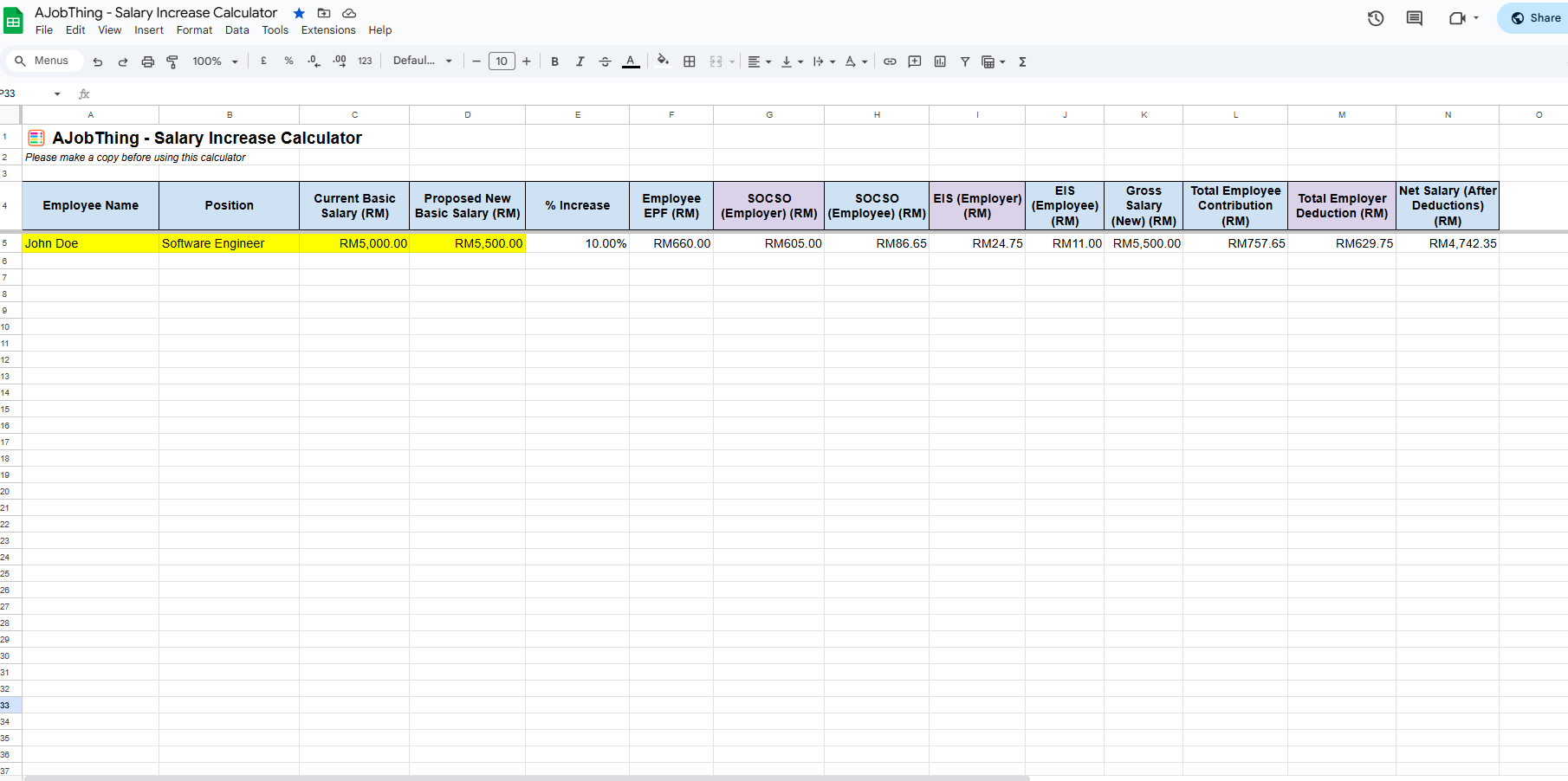Activate the Paint format tool

click(172, 61)
